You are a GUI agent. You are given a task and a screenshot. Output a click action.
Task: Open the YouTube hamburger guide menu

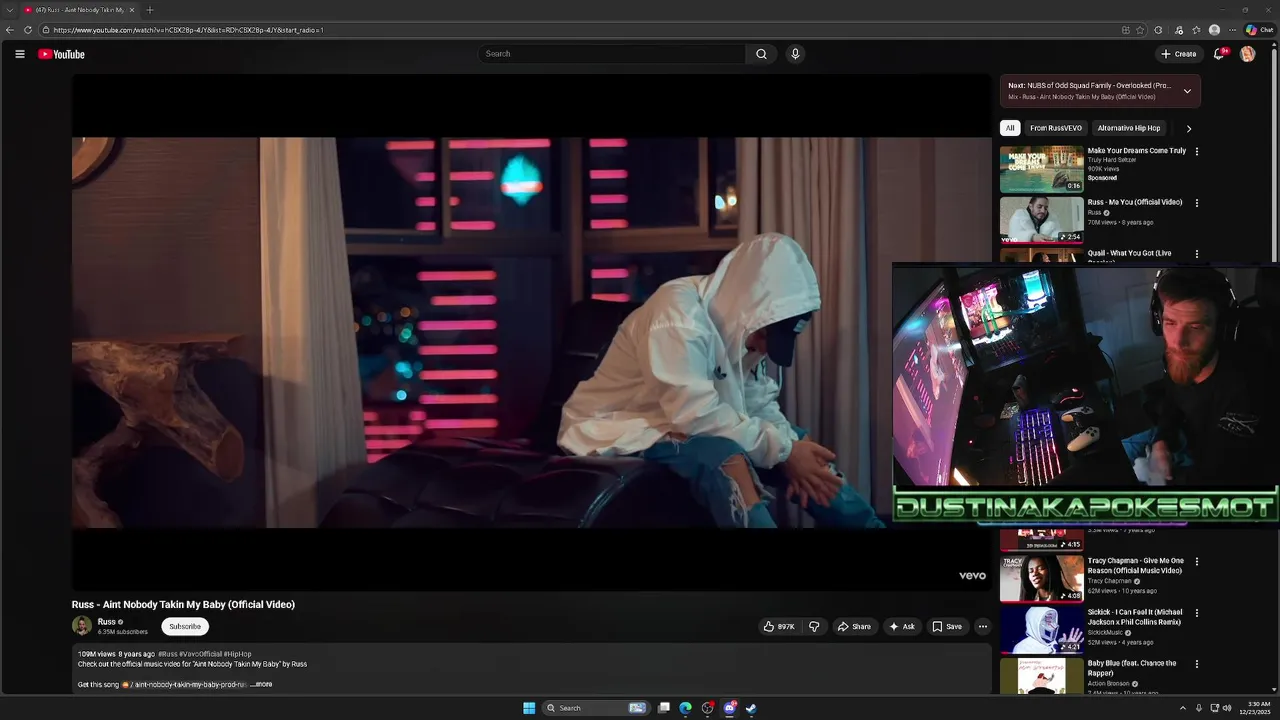[19, 54]
